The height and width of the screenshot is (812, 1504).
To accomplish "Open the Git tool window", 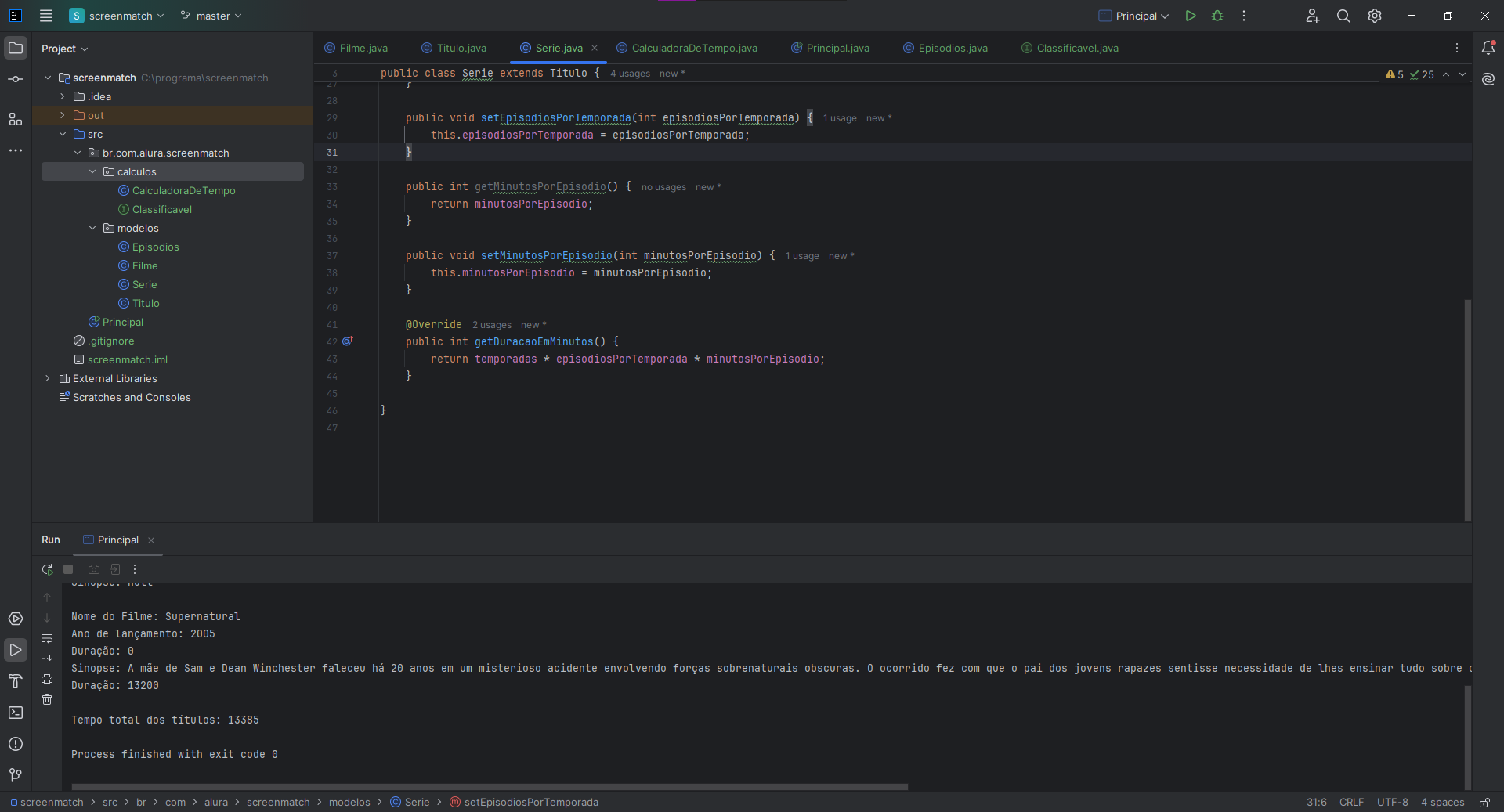I will 16,775.
